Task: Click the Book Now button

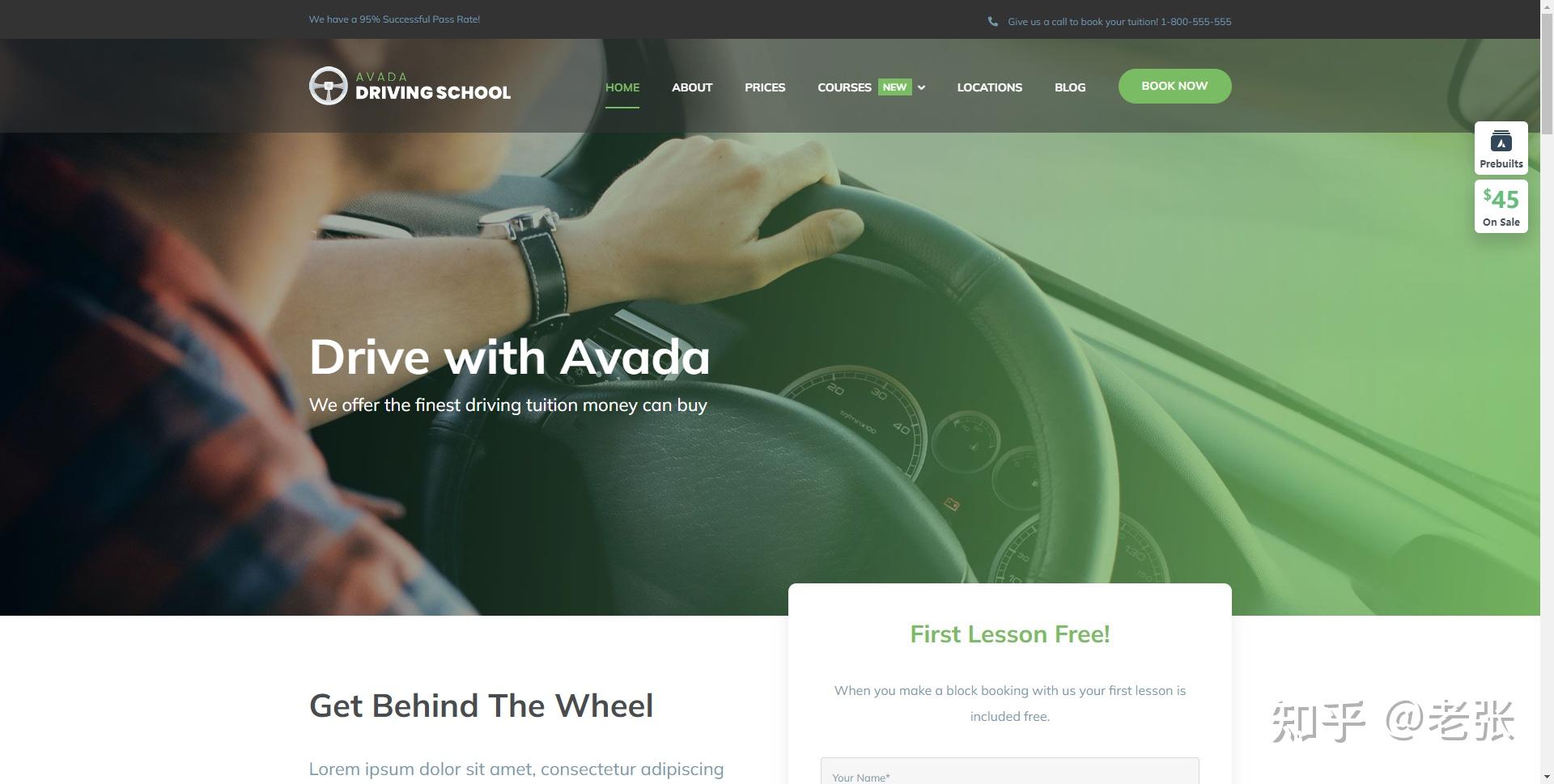Action: (x=1175, y=86)
